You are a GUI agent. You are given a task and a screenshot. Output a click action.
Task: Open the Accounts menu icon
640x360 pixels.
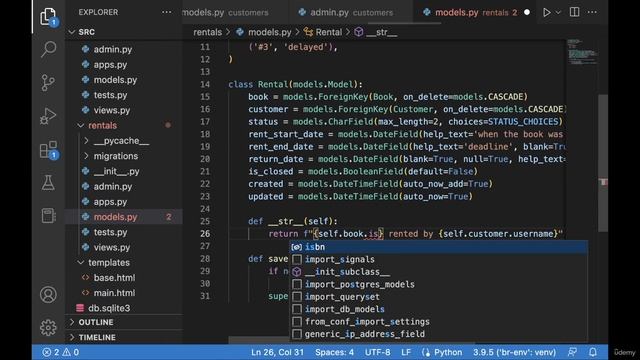pos(48,294)
